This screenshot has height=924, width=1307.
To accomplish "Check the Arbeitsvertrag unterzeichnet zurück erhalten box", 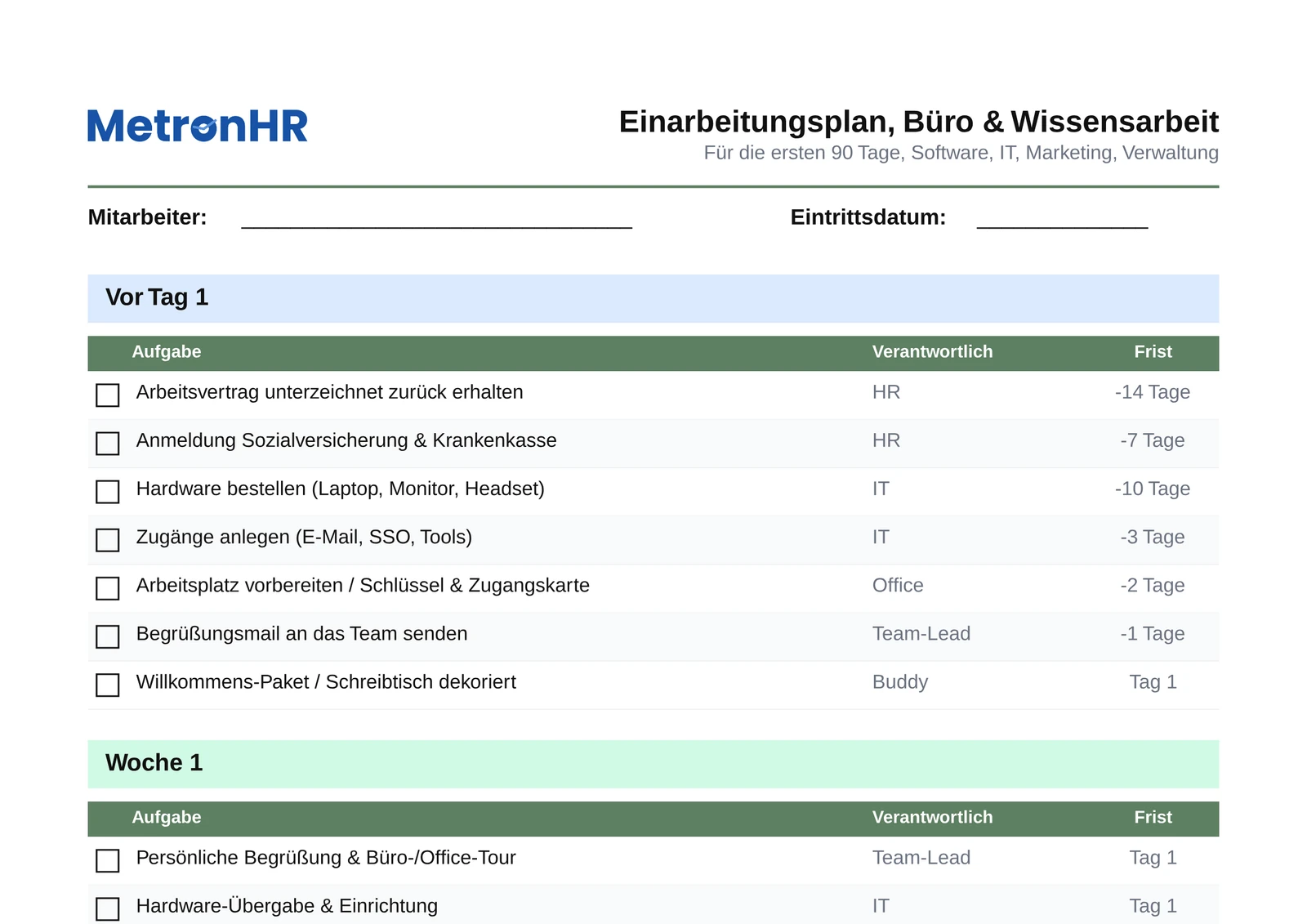I will click(107, 395).
